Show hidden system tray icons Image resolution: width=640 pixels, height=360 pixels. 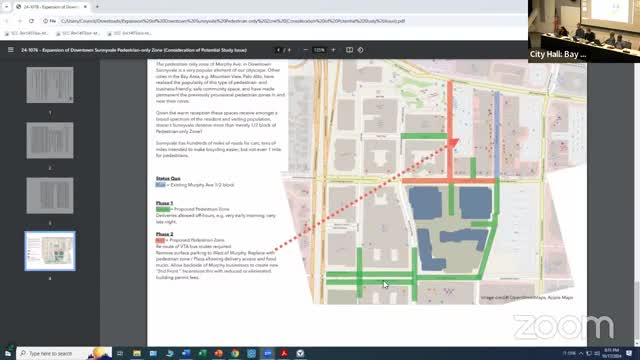click(x=580, y=353)
